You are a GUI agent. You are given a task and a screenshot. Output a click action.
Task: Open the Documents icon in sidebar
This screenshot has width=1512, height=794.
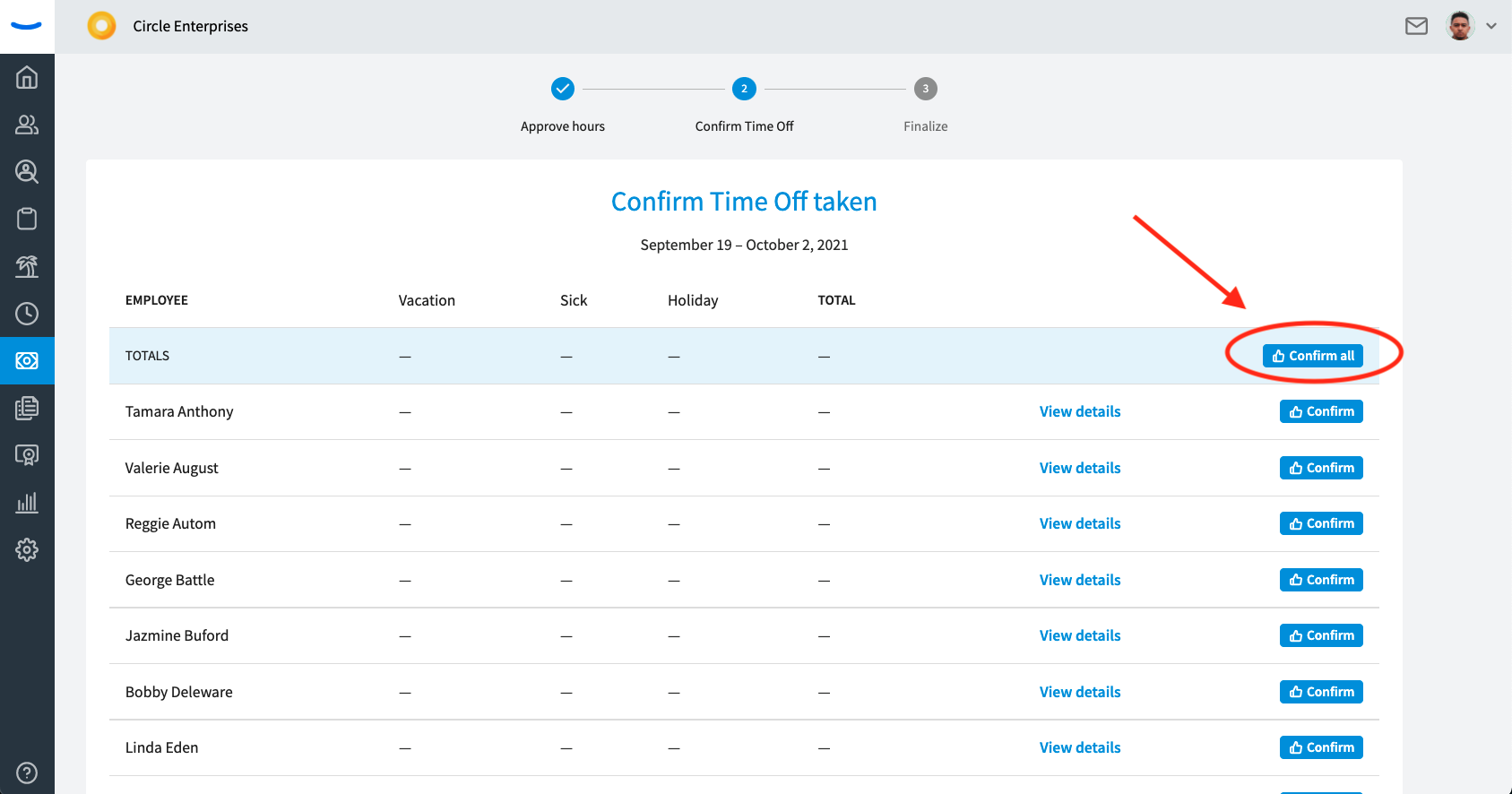27,408
